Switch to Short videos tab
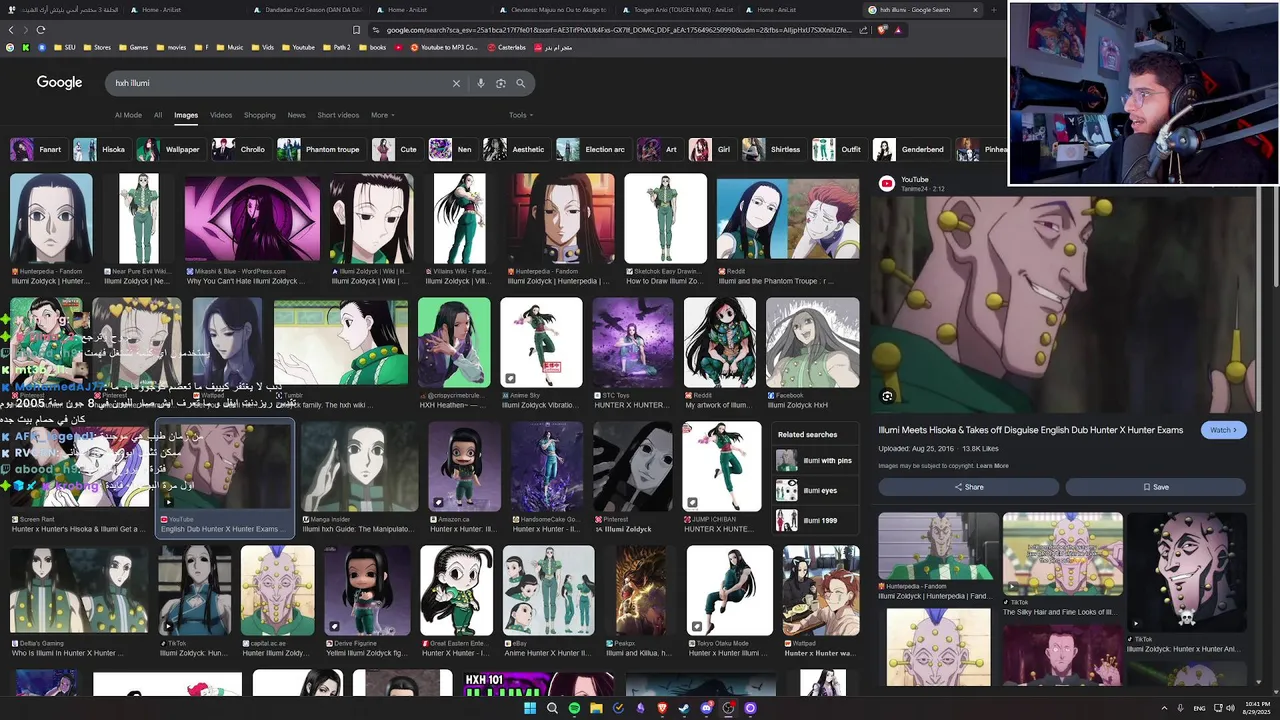 tap(338, 115)
